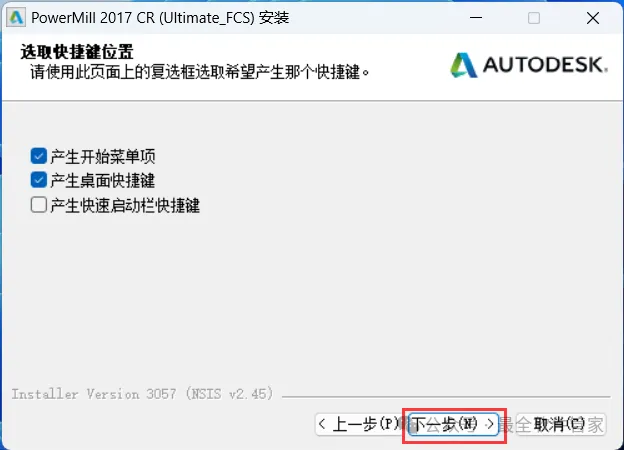
Task: Click the 产生桌面快捷键 label text
Action: 103,181
